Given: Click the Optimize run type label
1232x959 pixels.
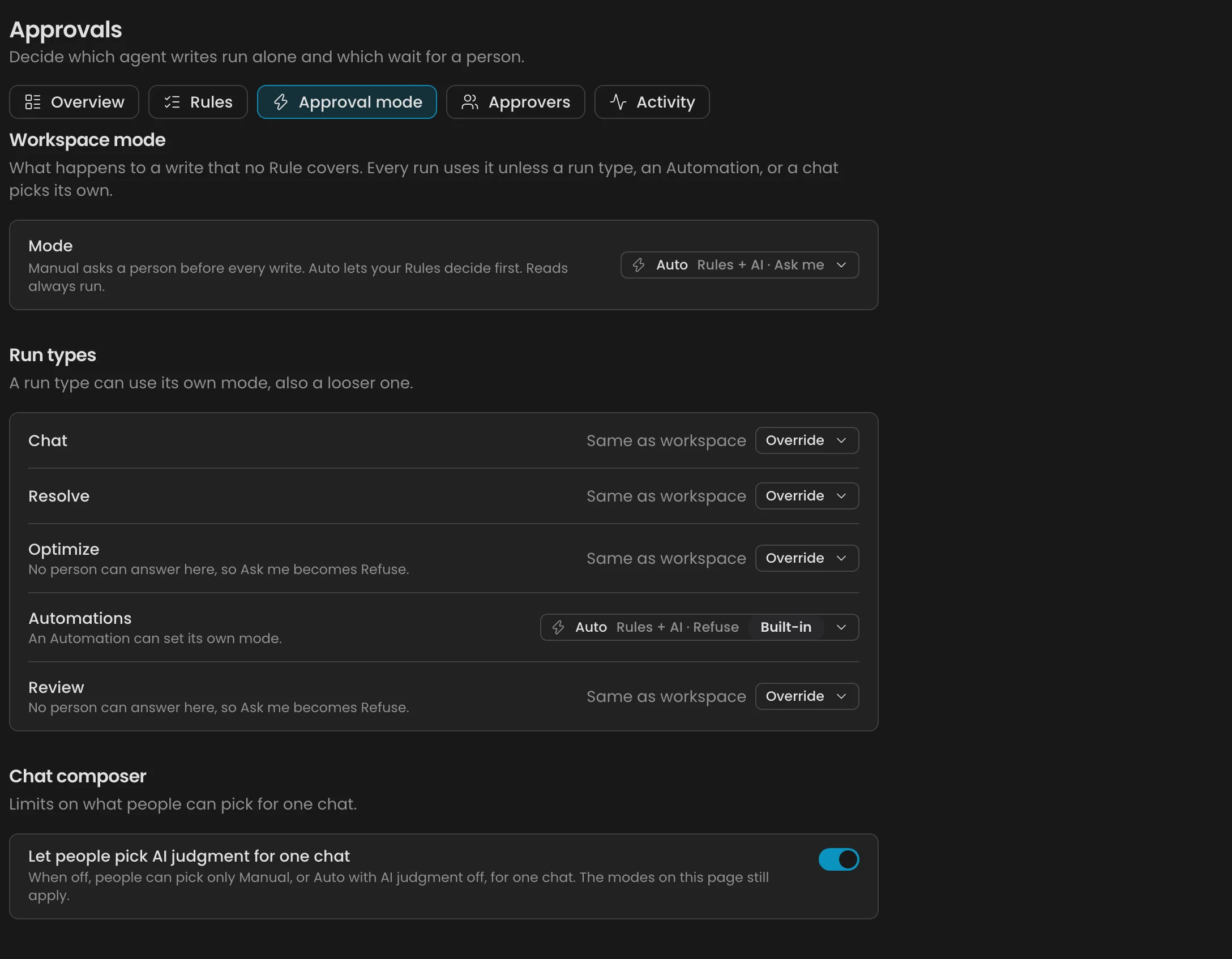Looking at the screenshot, I should tap(64, 549).
